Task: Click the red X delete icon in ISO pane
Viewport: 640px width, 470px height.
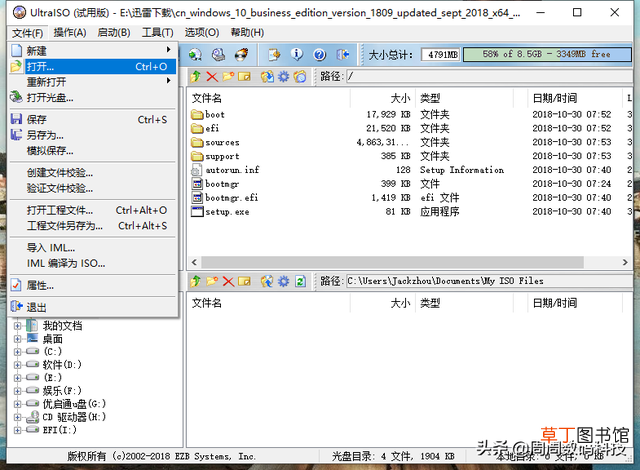Action: (x=212, y=76)
